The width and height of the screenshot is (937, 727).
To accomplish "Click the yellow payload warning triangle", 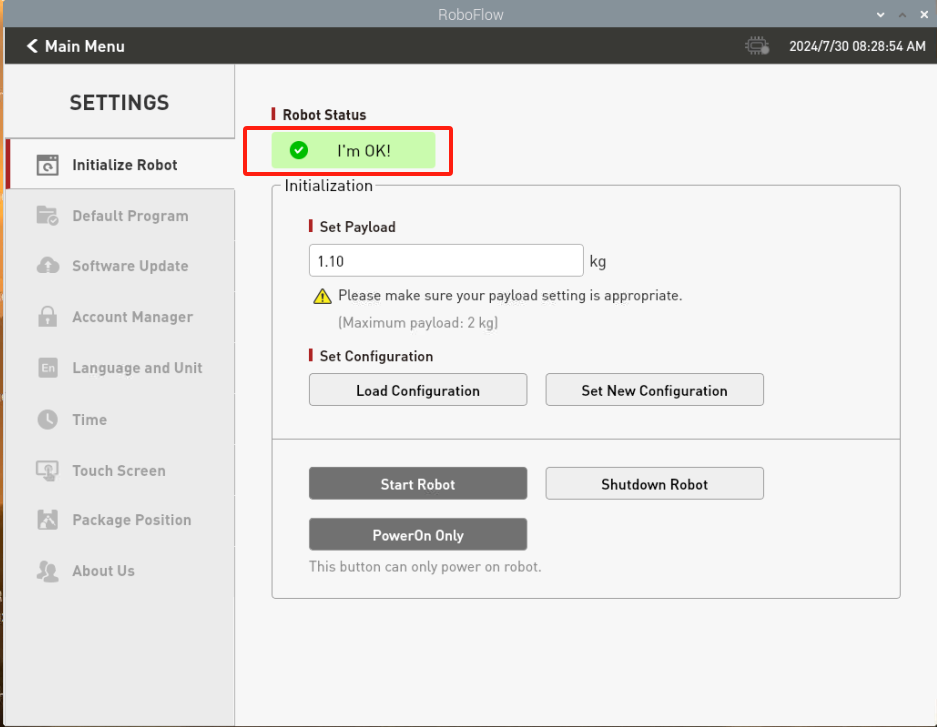I will click(321, 296).
